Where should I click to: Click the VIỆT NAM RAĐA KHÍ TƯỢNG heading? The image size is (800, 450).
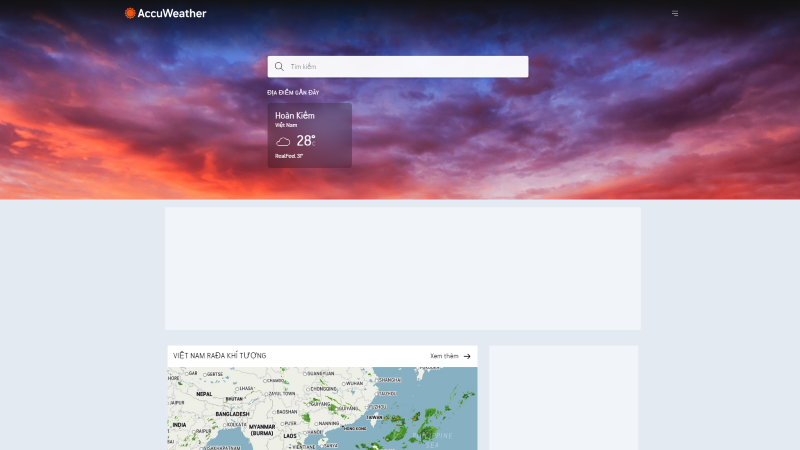(x=219, y=356)
